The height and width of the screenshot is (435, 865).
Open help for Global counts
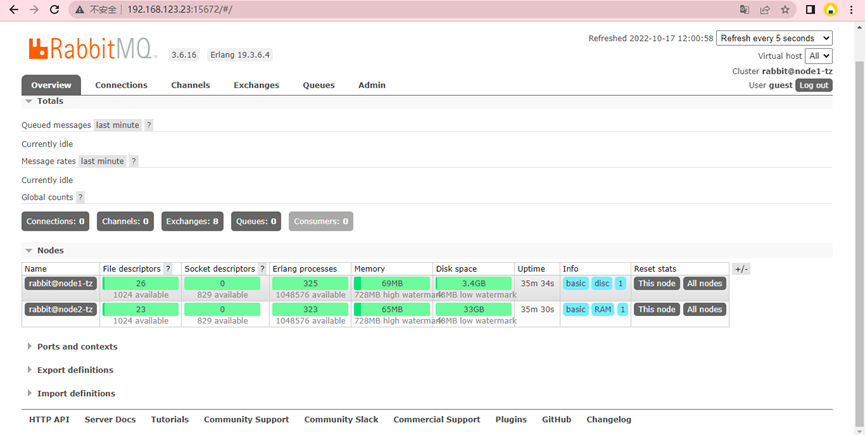pyautogui.click(x=81, y=197)
